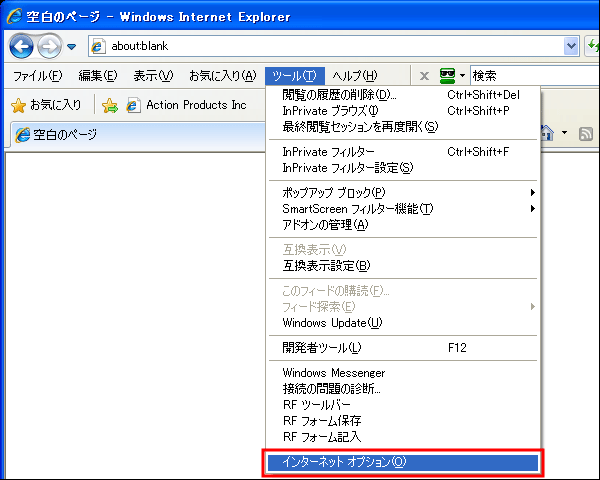Open 開発者ツール(L) from menu
The image size is (600, 480).
tap(403, 348)
